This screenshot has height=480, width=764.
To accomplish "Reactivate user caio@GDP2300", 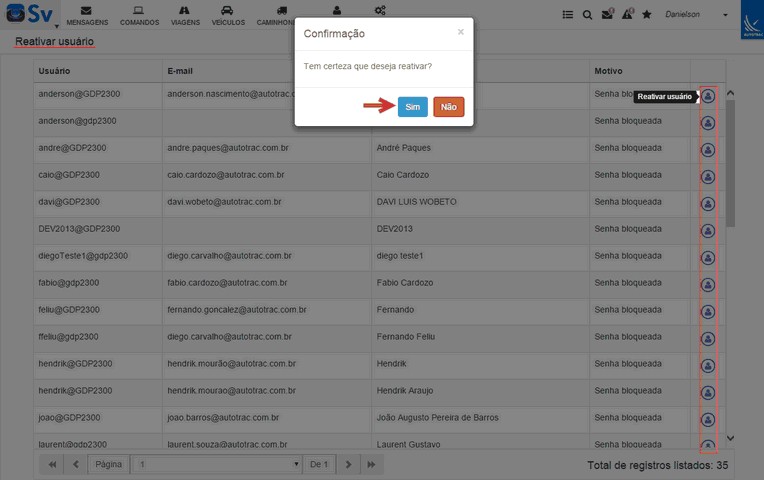I will point(708,176).
